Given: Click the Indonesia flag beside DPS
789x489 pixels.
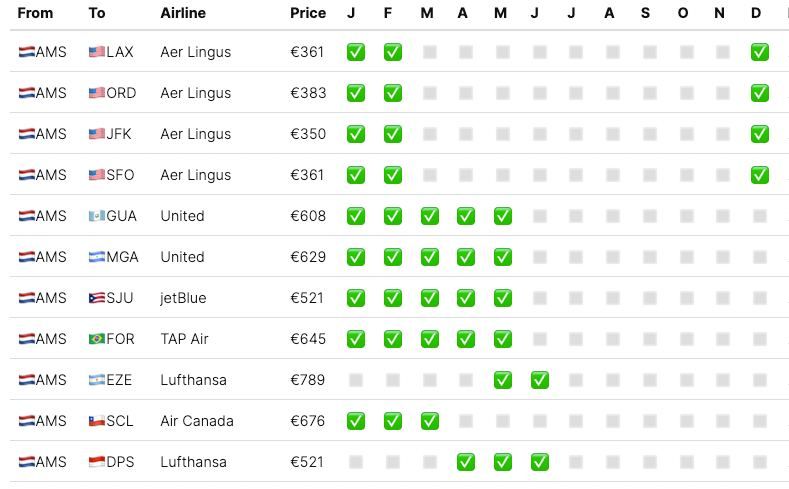Looking at the screenshot, I should [x=96, y=462].
